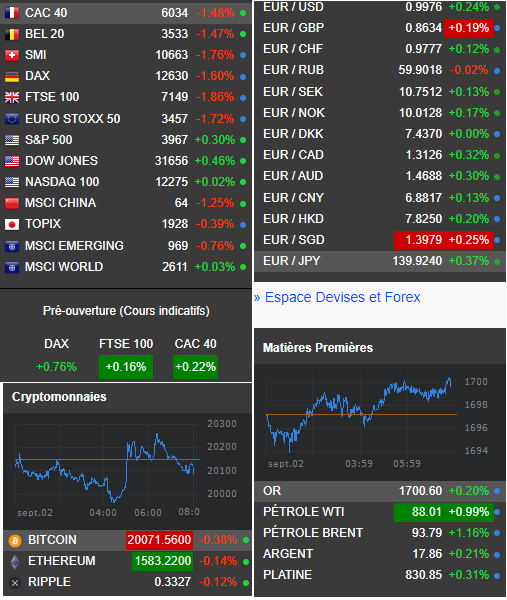Click the BEL 20 index name
This screenshot has width=507, height=600.
45,34
